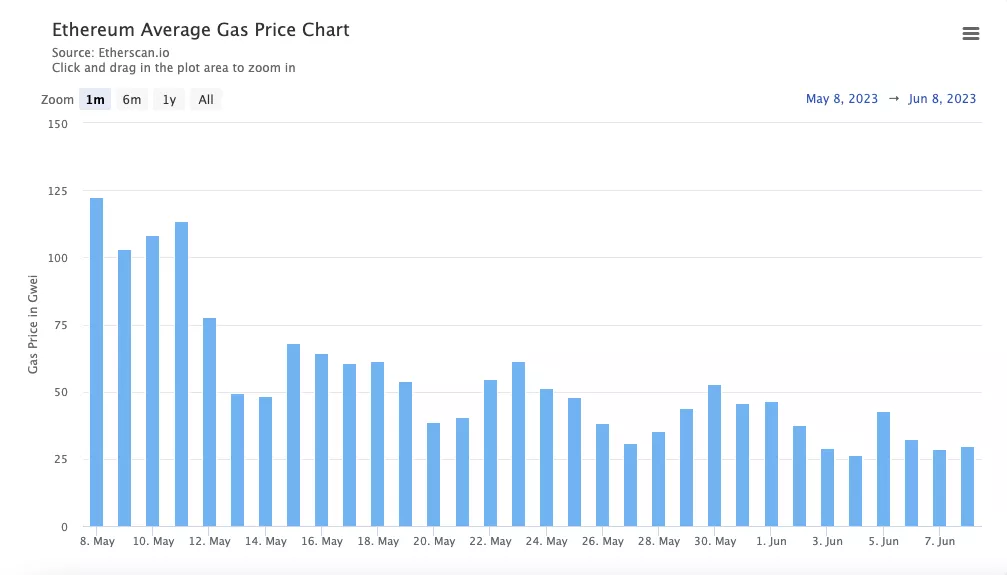
Task: Set zoom range to 1y
Action: [169, 99]
